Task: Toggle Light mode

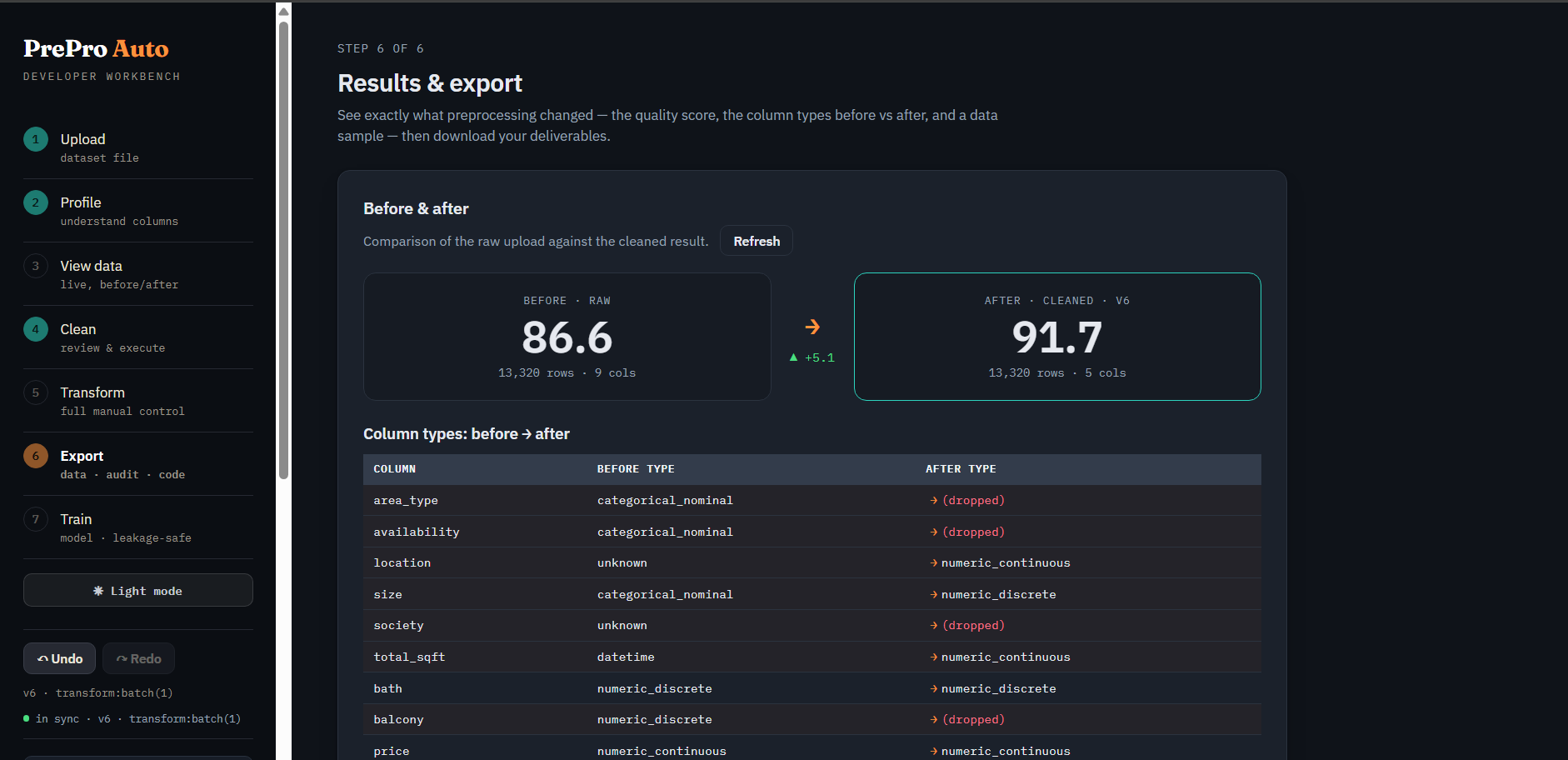Action: click(138, 590)
